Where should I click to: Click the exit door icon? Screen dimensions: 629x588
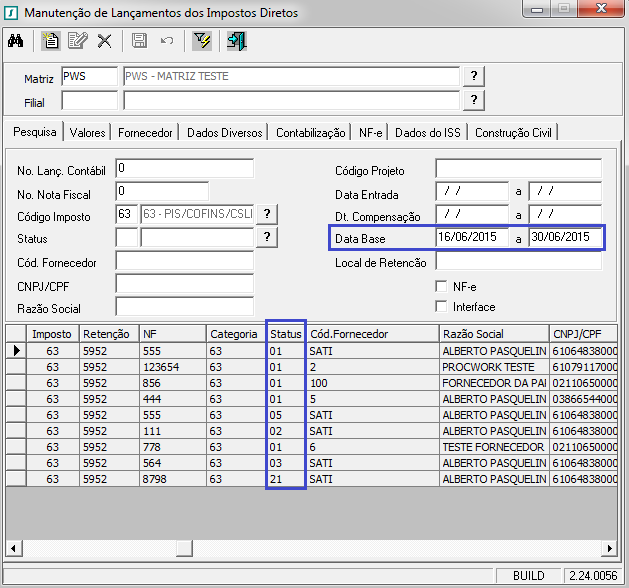click(236, 41)
